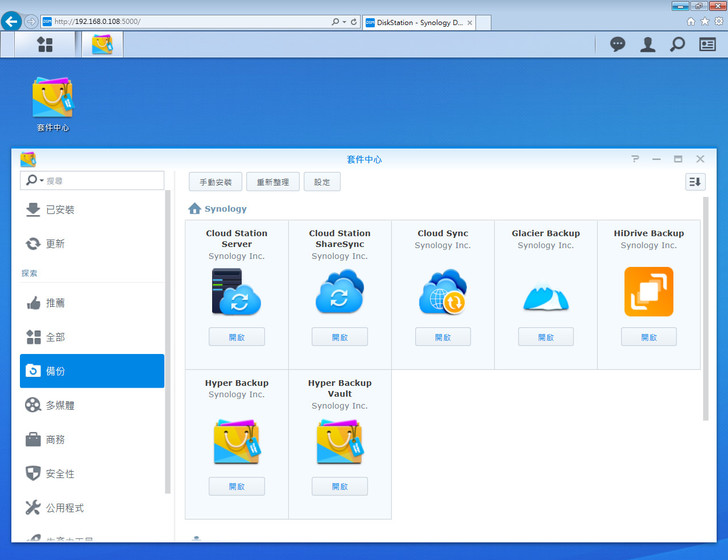Click the 手動安裝 button
Image resolution: width=728 pixels, height=560 pixels.
coord(215,182)
